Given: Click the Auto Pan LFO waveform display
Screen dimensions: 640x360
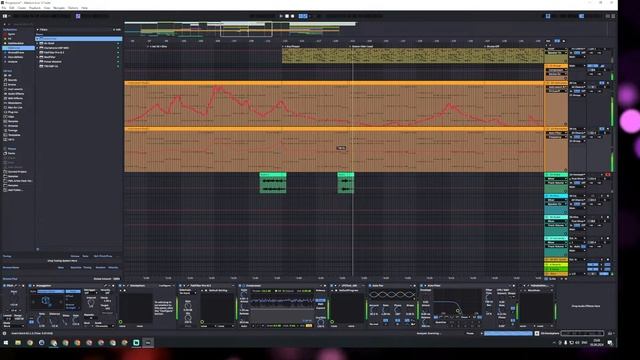Looking at the screenshot, I should coord(391,295).
